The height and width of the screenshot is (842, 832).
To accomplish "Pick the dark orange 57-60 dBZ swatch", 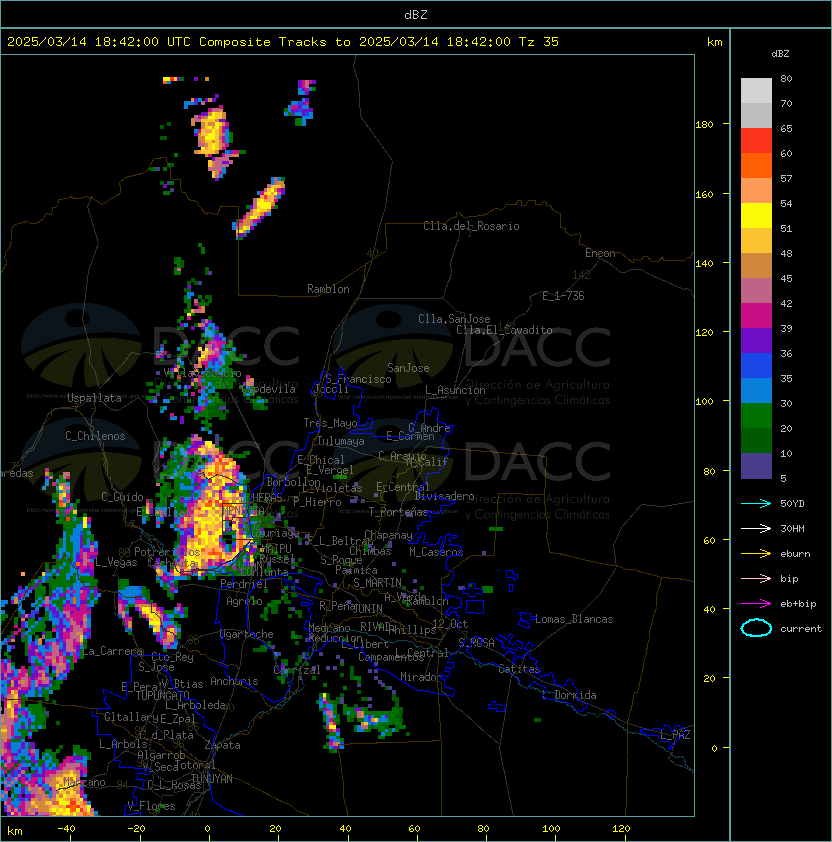I will coord(756,166).
